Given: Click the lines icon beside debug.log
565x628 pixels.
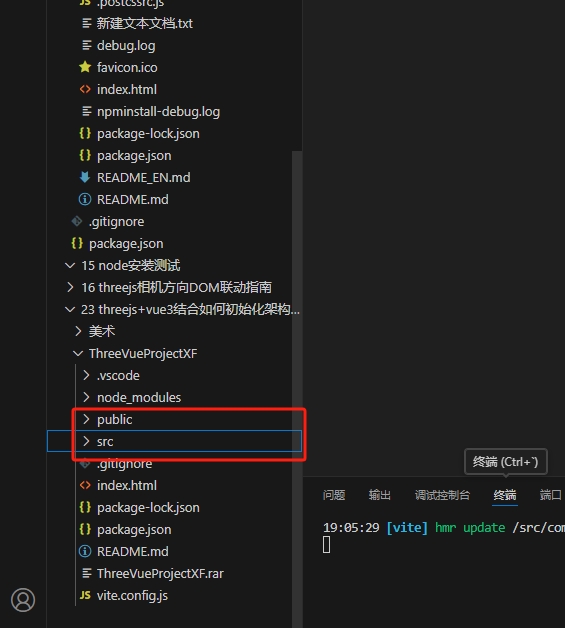Looking at the screenshot, I should click(86, 45).
